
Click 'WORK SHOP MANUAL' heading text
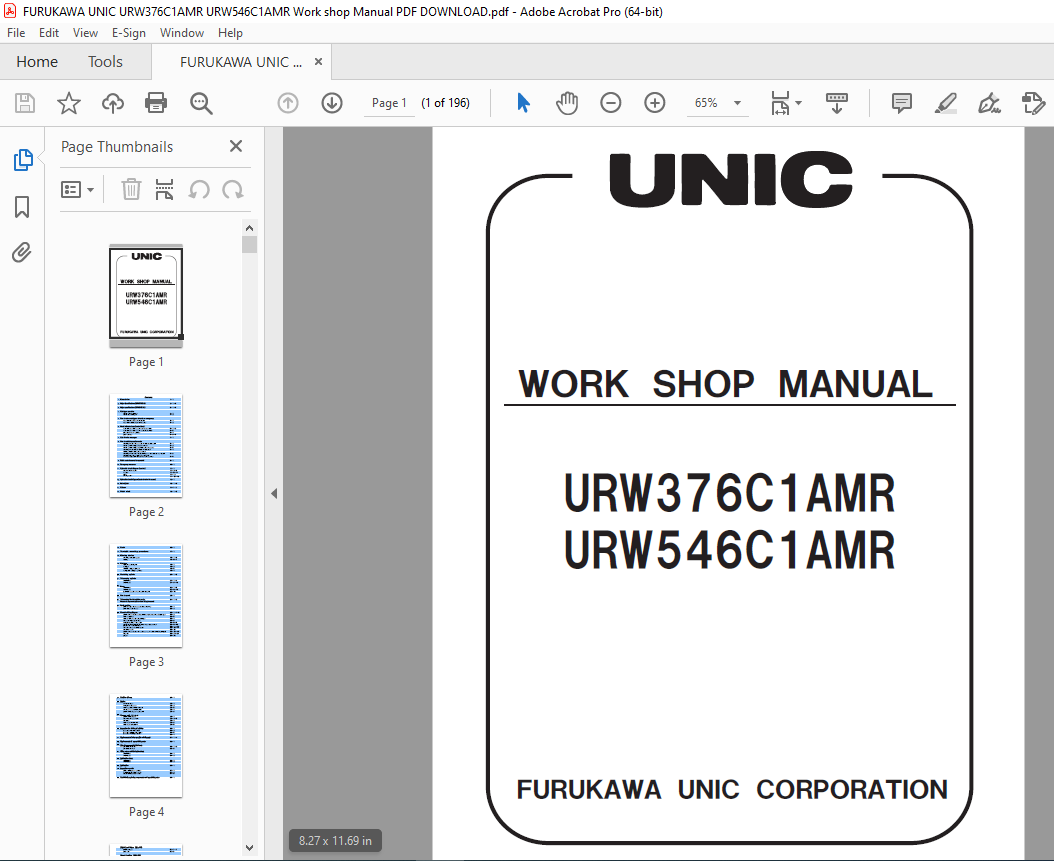tap(725, 384)
